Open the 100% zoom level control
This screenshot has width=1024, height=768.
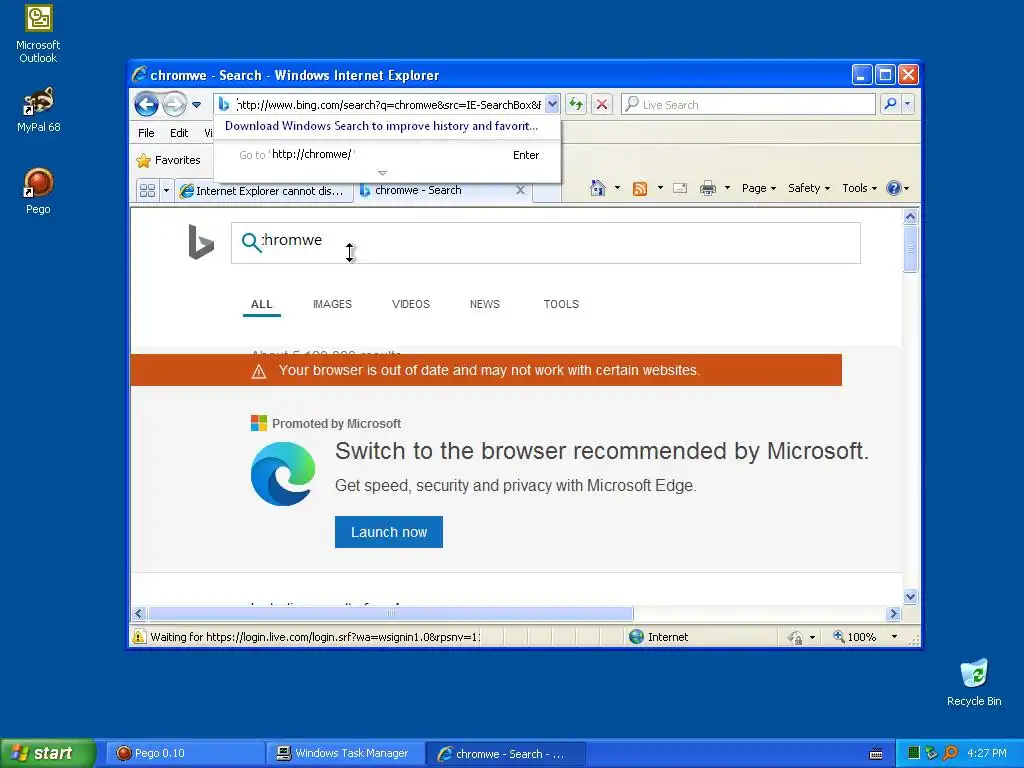(863, 637)
